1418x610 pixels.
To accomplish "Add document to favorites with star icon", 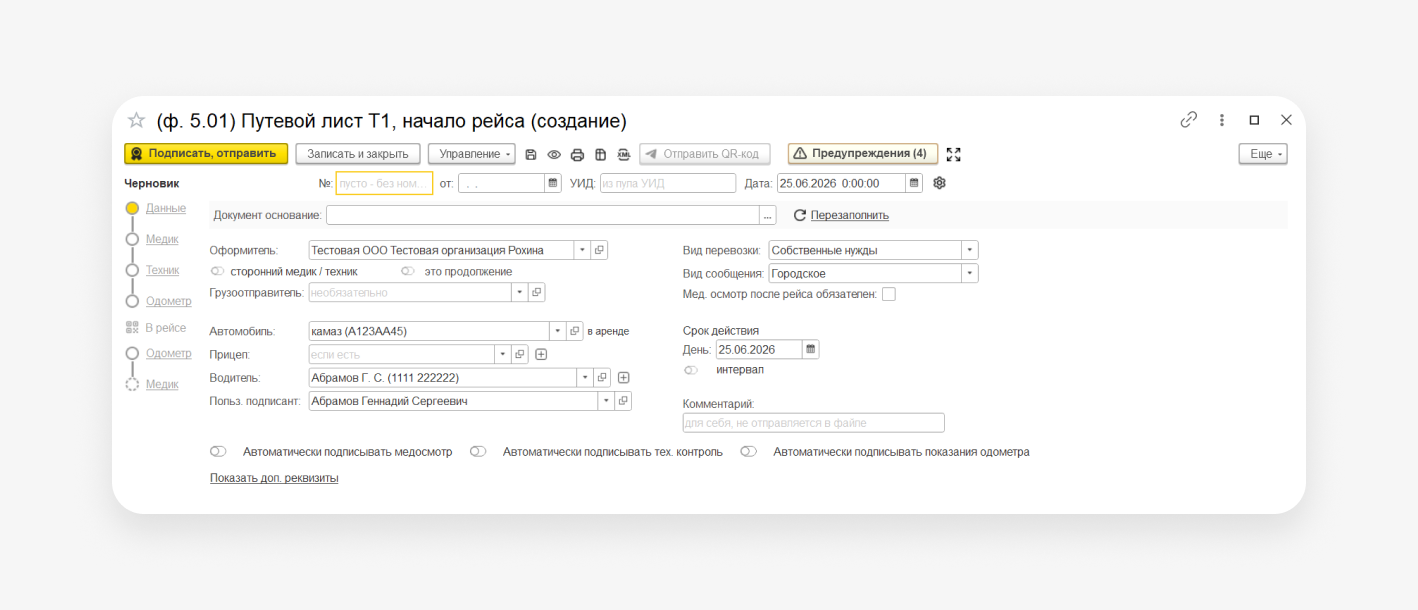I will coord(137,120).
